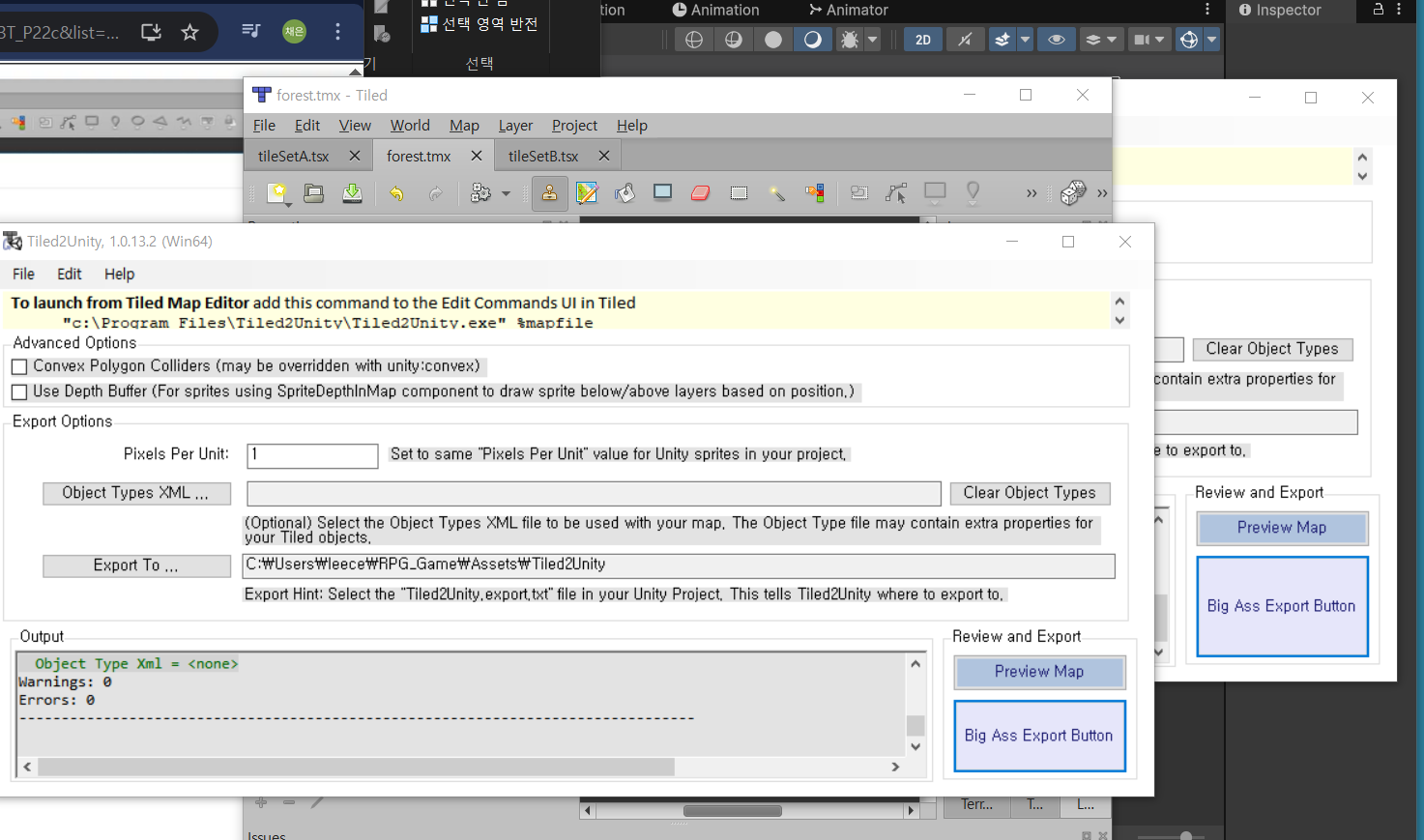Click the Output horizontal scrollbar thumb
Image resolution: width=1424 pixels, height=840 pixels.
[x=356, y=767]
